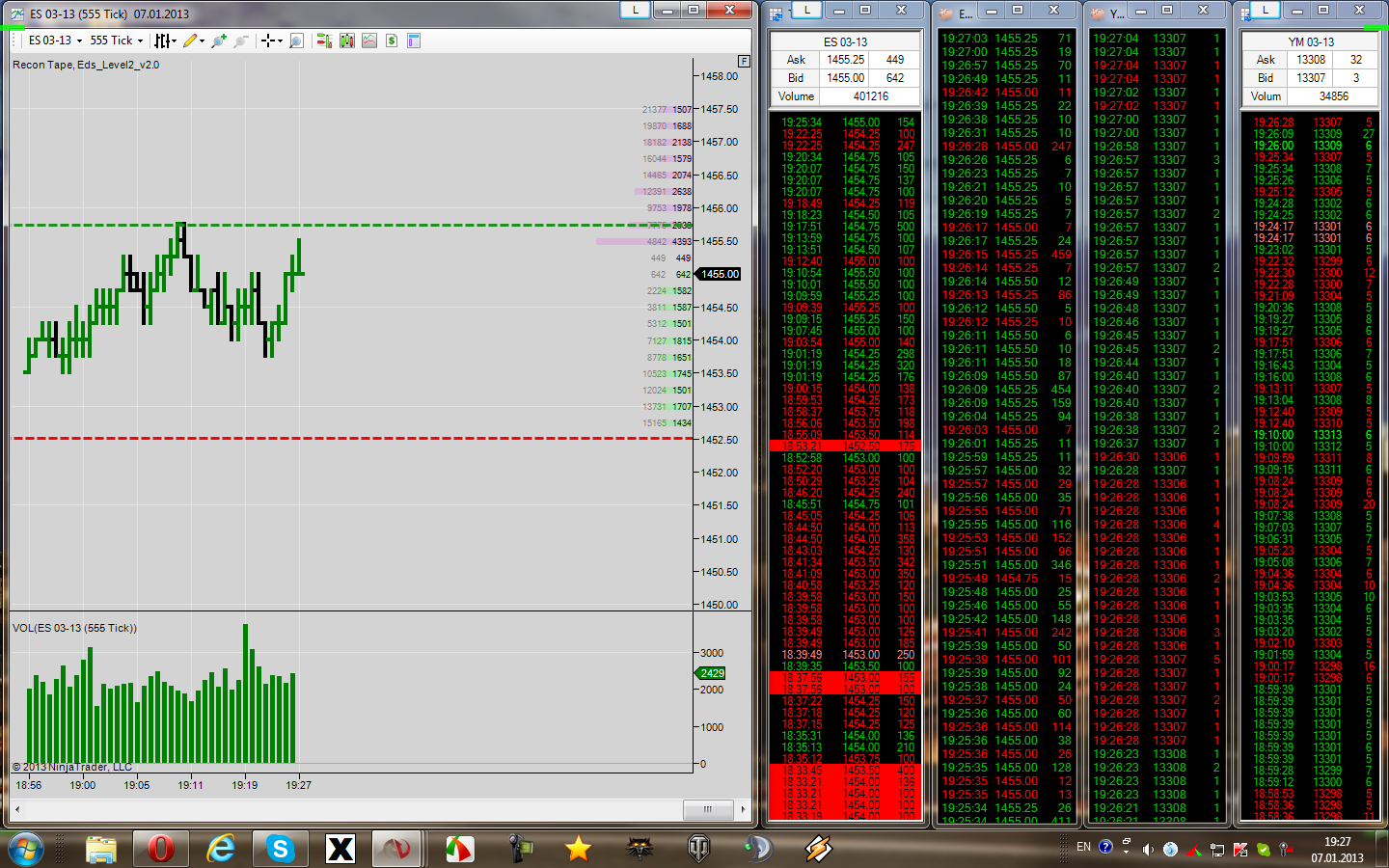Launch the wolf-head game icon in taskbar
This screenshot has width=1389, height=868.
[x=638, y=849]
